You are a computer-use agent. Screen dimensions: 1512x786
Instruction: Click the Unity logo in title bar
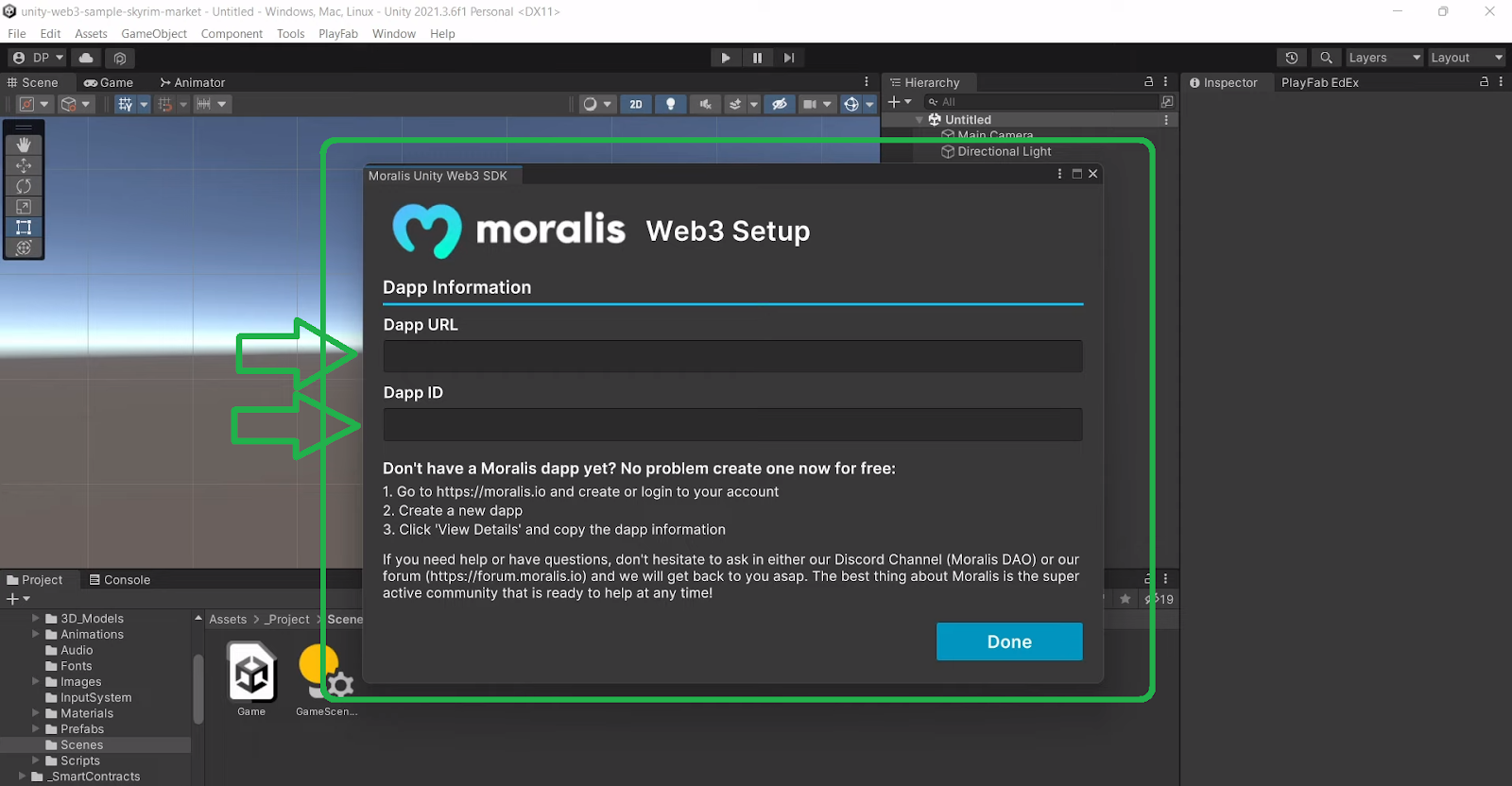point(9,11)
